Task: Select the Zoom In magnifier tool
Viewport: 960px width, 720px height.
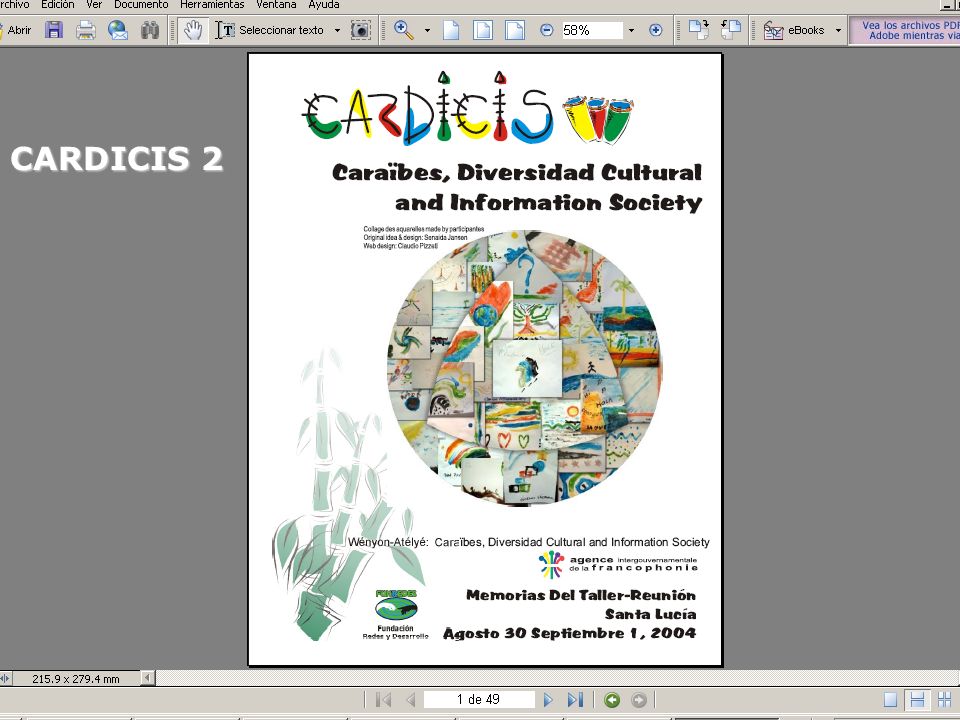Action: coord(403,30)
